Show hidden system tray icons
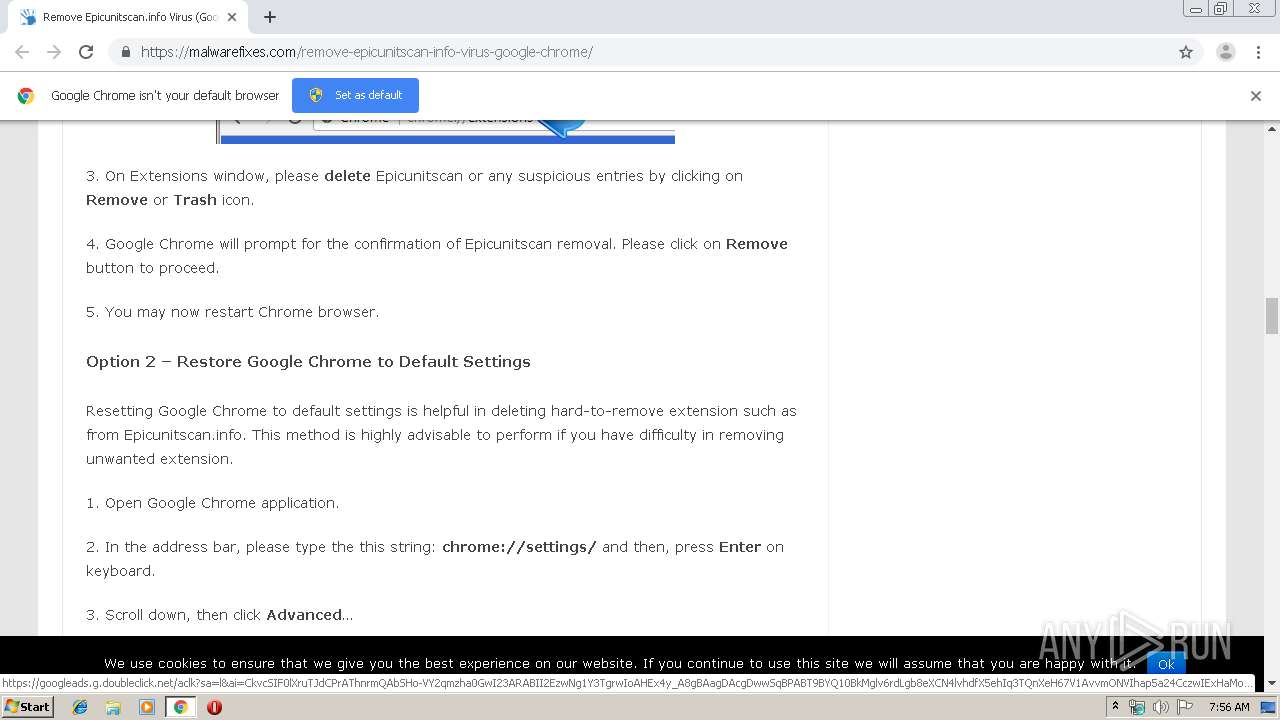1280x720 pixels. (1115, 707)
